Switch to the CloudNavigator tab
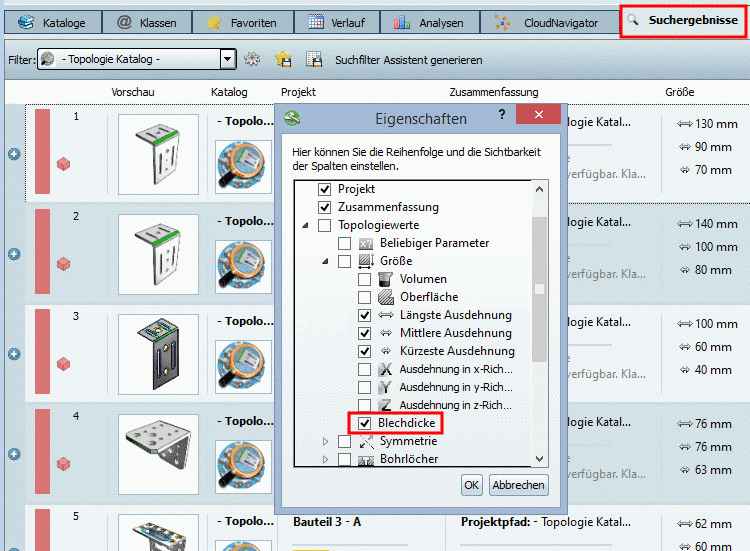The image size is (750, 551). tap(549, 22)
